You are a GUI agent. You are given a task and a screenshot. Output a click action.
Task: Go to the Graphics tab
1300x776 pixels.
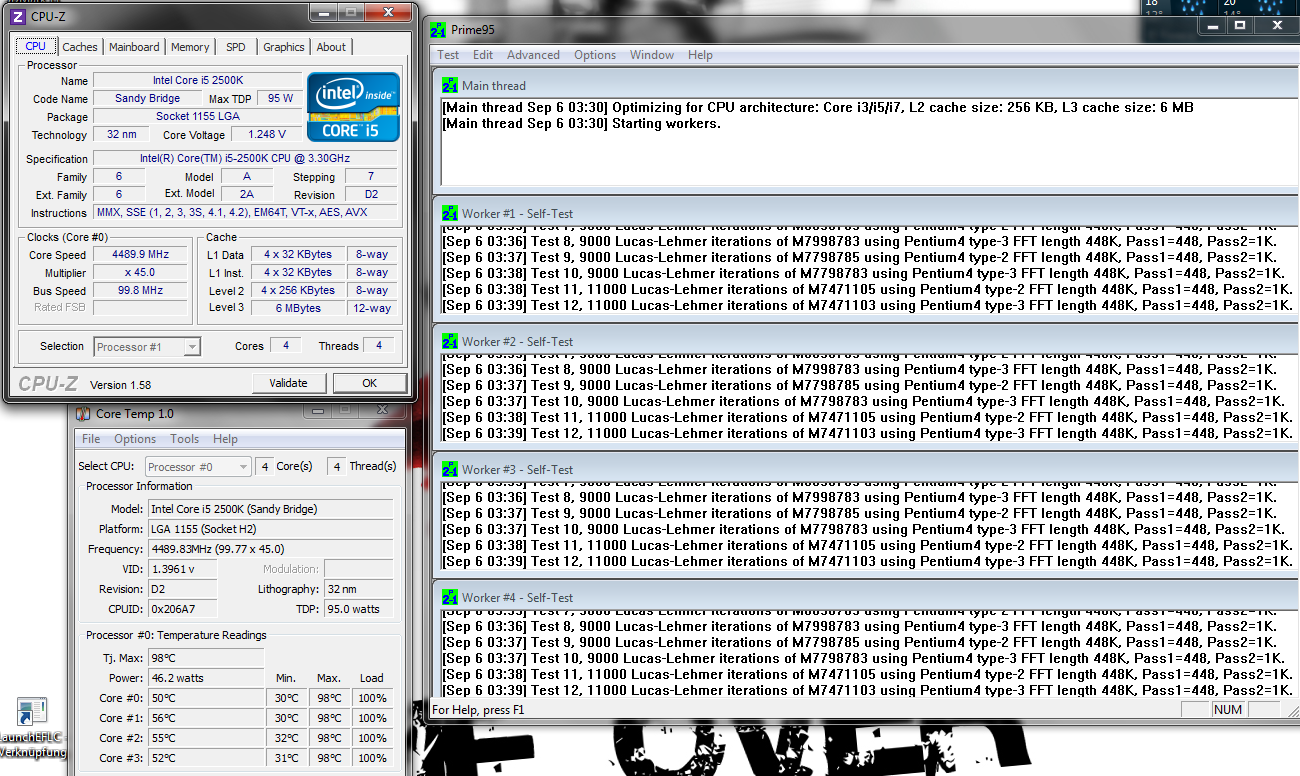coord(284,47)
